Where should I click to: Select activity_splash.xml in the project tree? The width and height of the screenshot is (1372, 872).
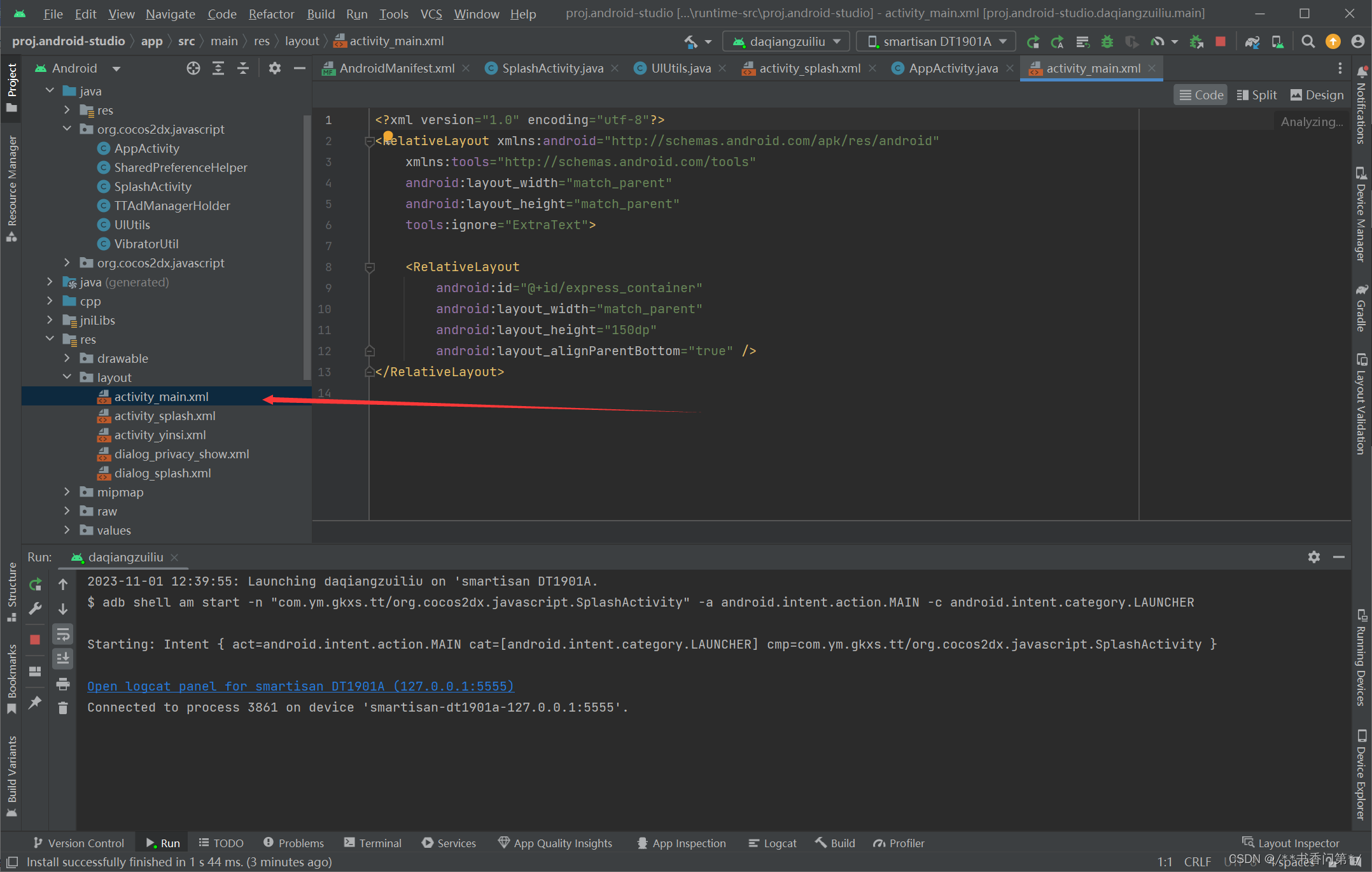[x=165, y=416]
